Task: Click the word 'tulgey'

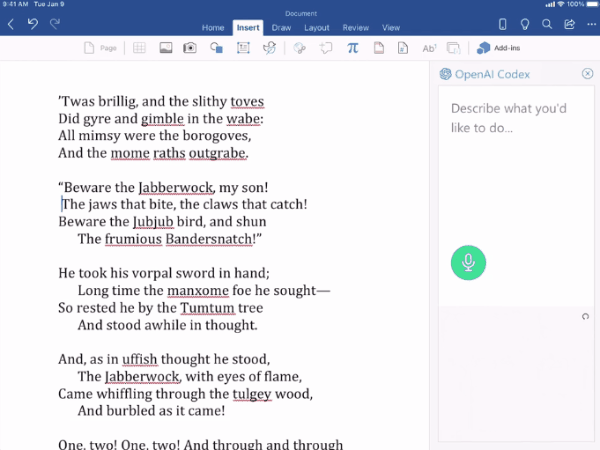Action: tap(252, 394)
